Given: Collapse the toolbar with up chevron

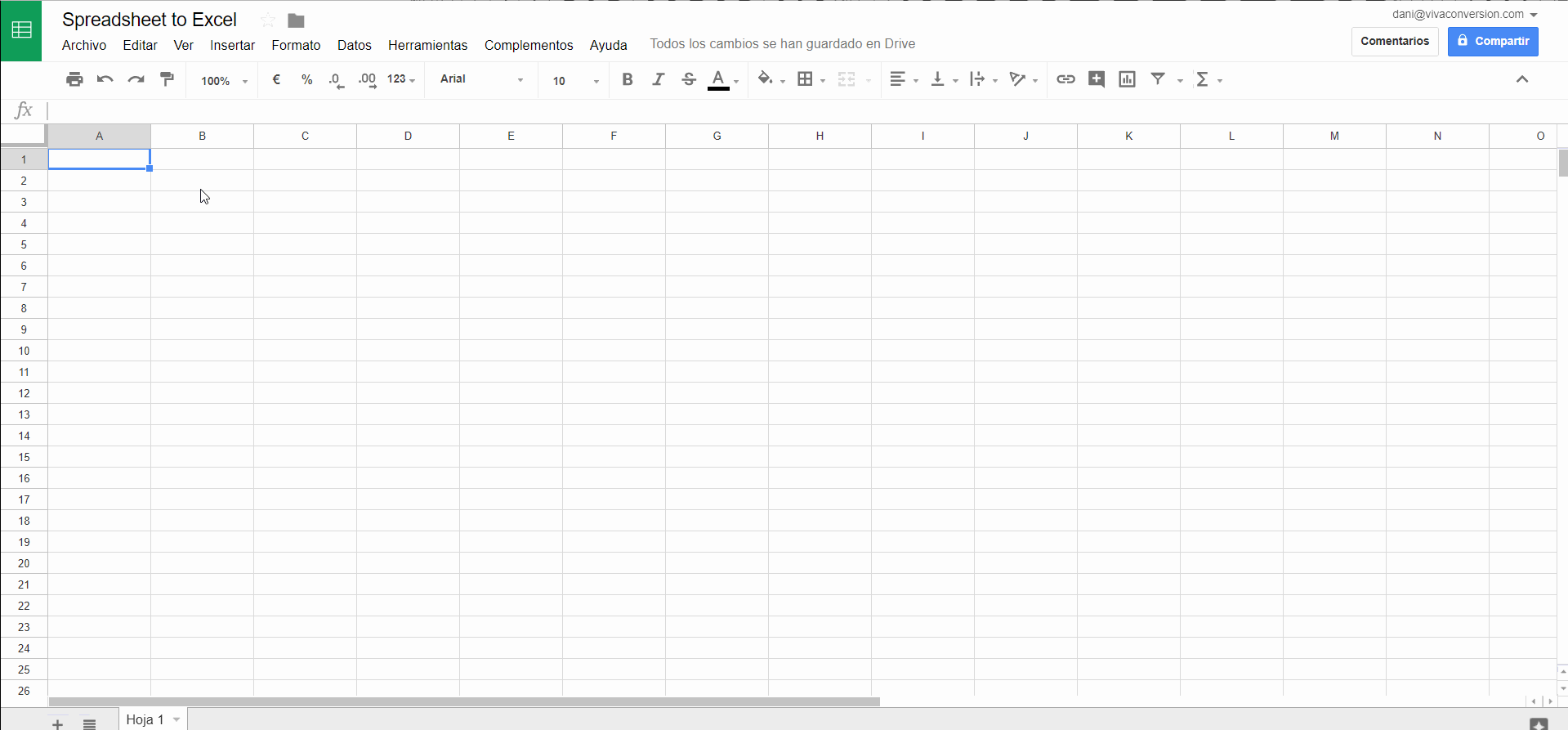Looking at the screenshot, I should pos(1522,79).
